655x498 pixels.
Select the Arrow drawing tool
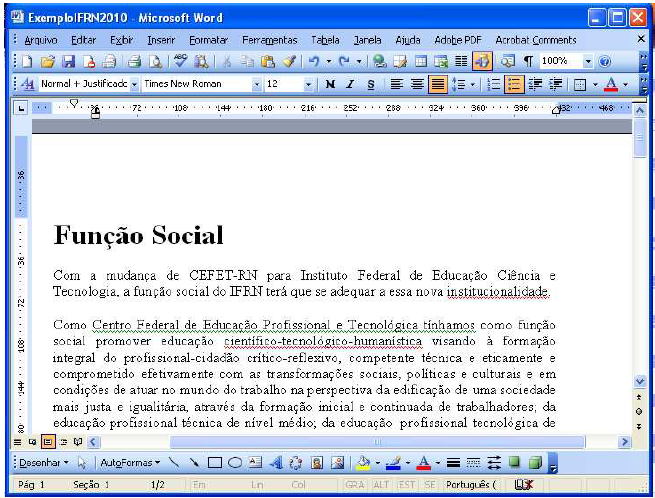(194, 462)
